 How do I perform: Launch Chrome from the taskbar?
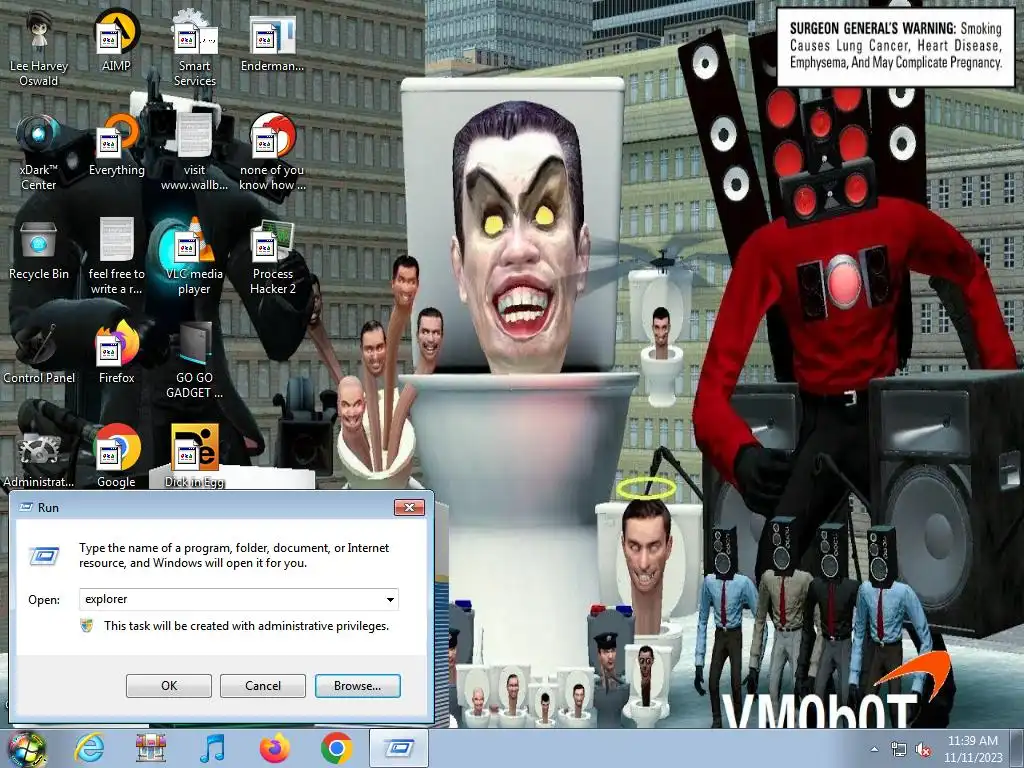click(x=336, y=748)
